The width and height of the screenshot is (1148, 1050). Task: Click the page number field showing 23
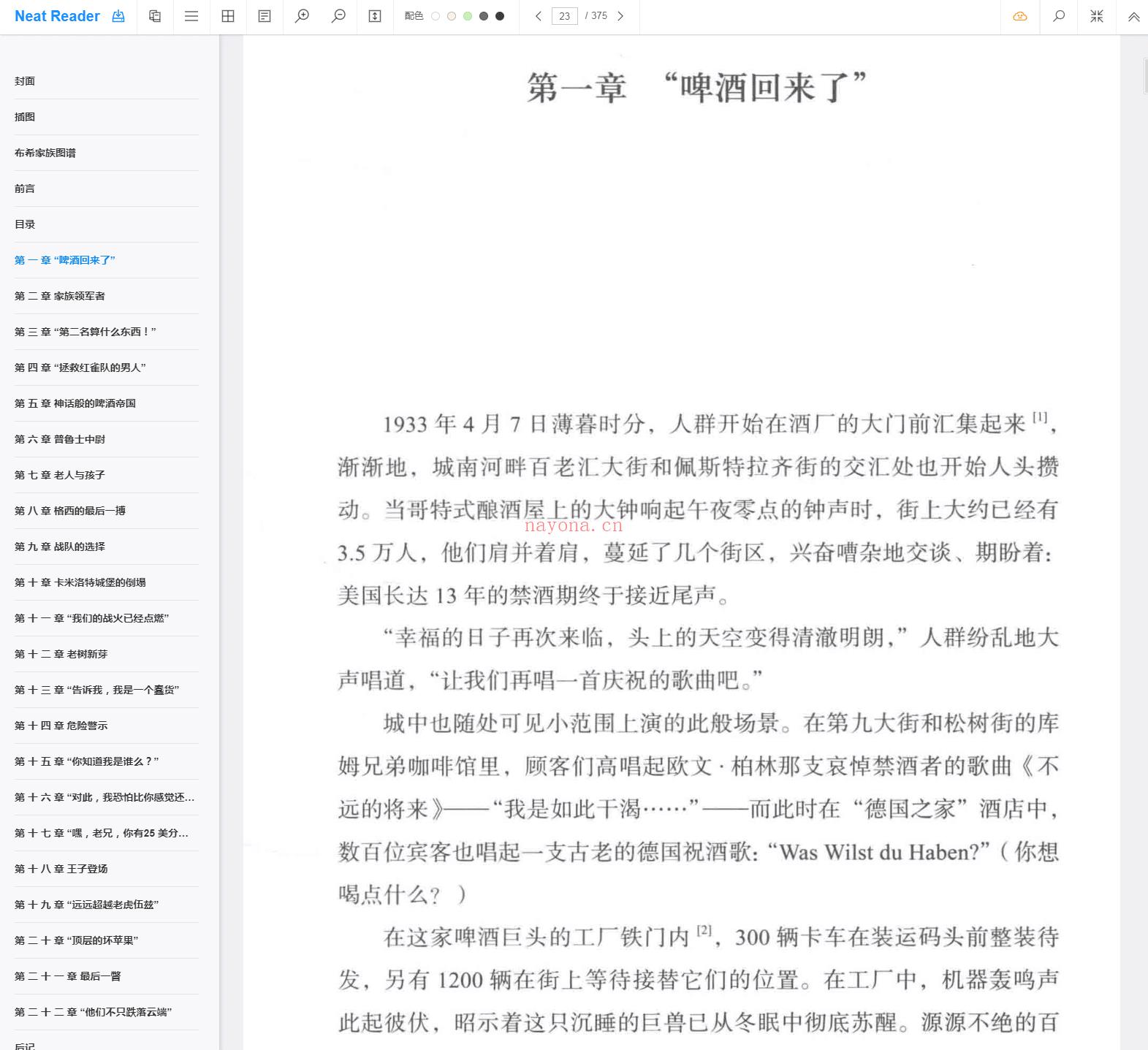[564, 16]
